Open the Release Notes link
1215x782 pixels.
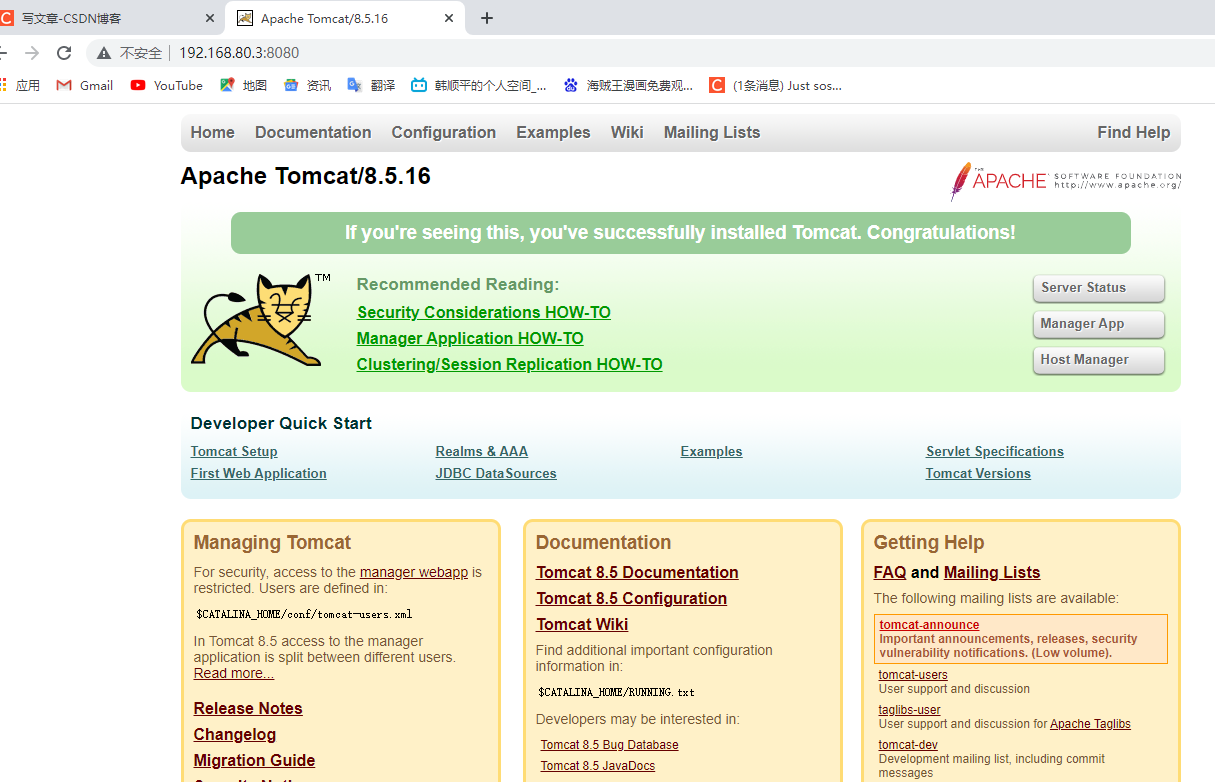[x=248, y=708]
